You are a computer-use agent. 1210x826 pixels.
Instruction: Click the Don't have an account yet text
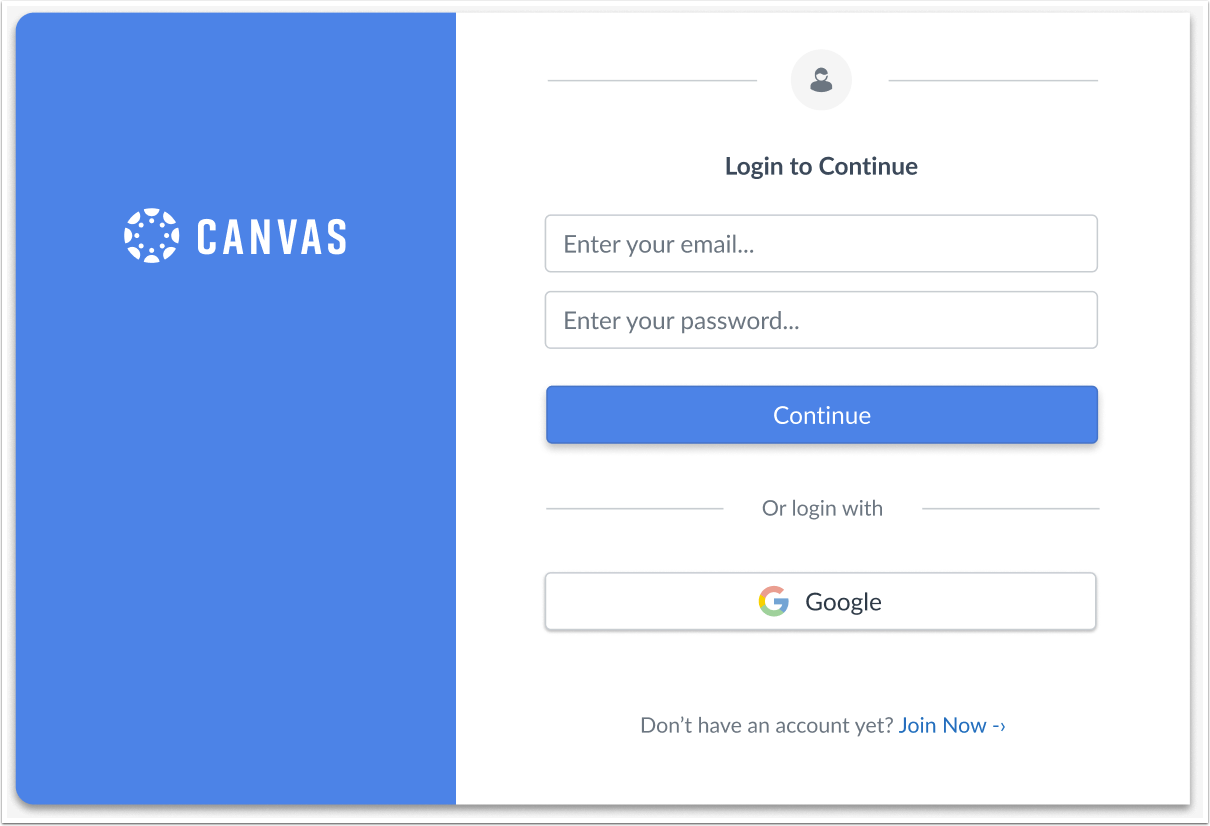click(766, 725)
